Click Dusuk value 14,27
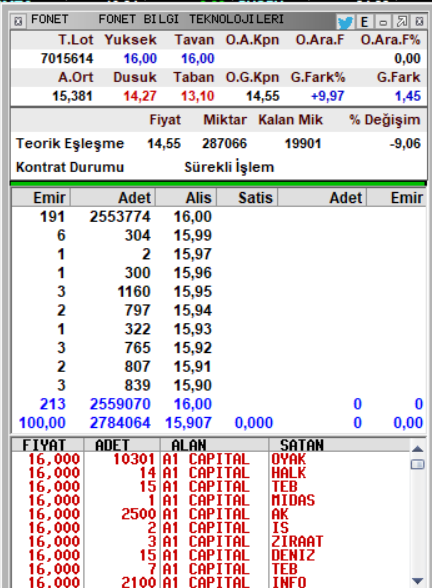The height and width of the screenshot is (588, 432). [140, 96]
